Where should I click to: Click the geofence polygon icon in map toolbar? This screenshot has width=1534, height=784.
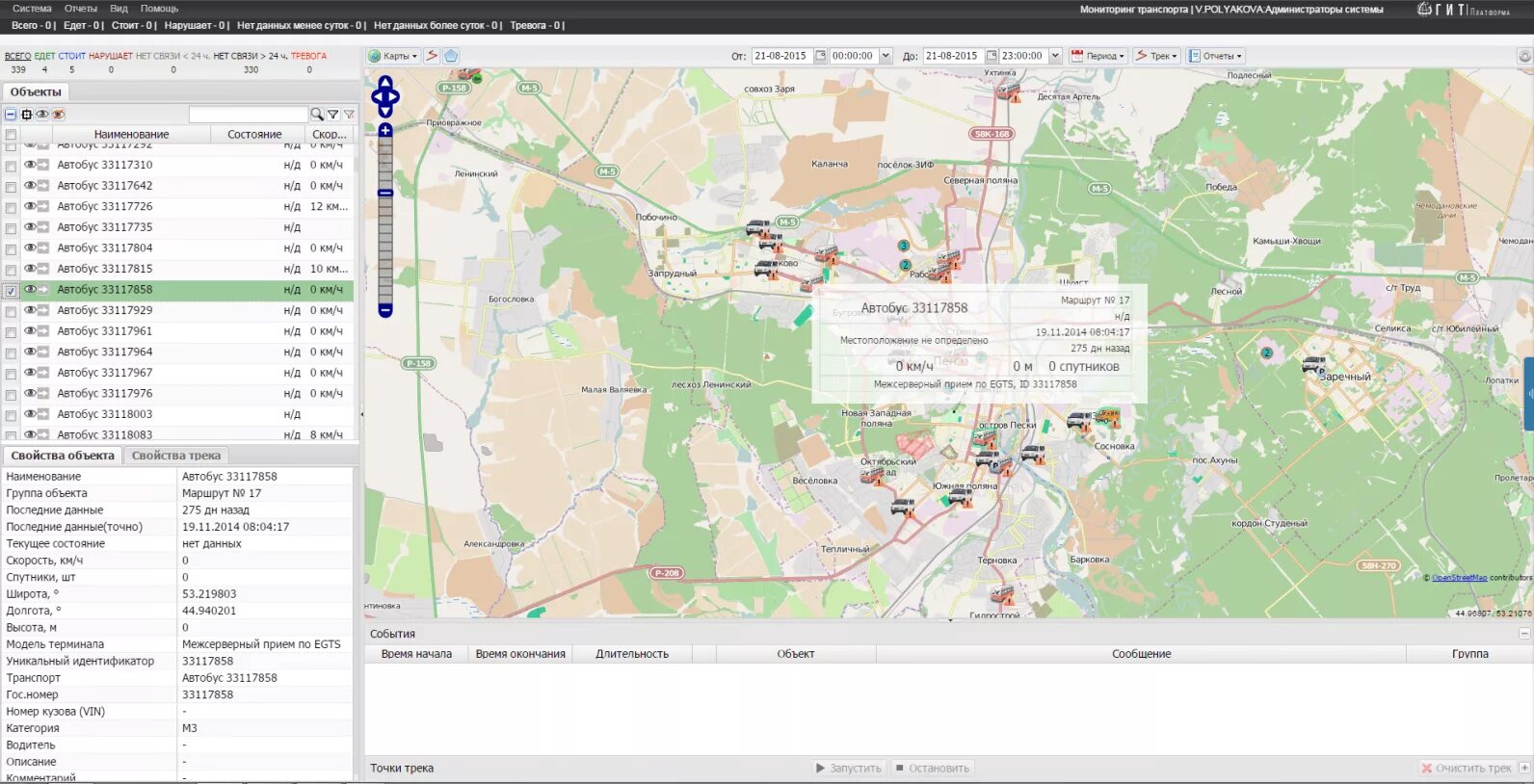[451, 56]
